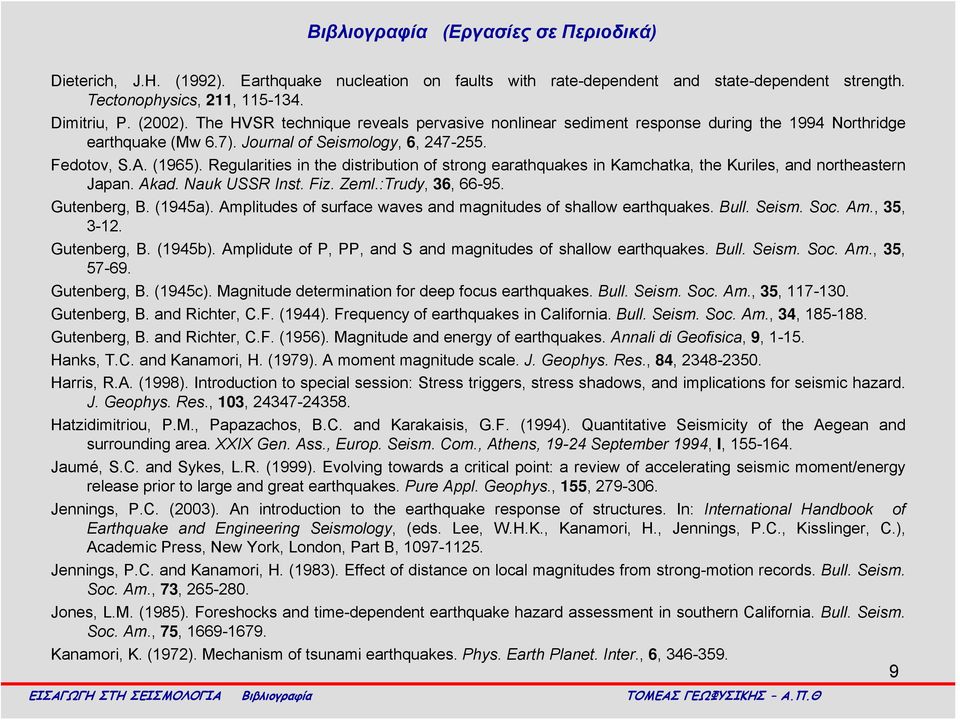Viewport: 960px width, 720px height.
Task: Click 'Tectonophysics, 211, 115-134.'
Action: (x=195, y=100)
